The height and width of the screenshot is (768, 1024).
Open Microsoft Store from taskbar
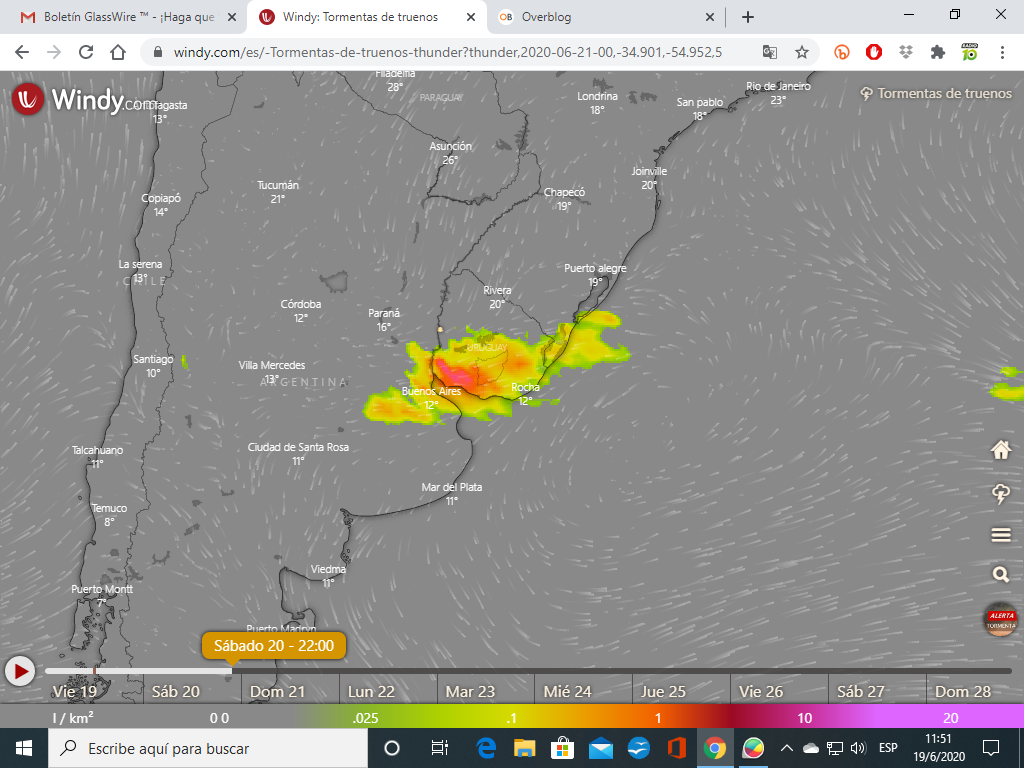click(x=562, y=748)
